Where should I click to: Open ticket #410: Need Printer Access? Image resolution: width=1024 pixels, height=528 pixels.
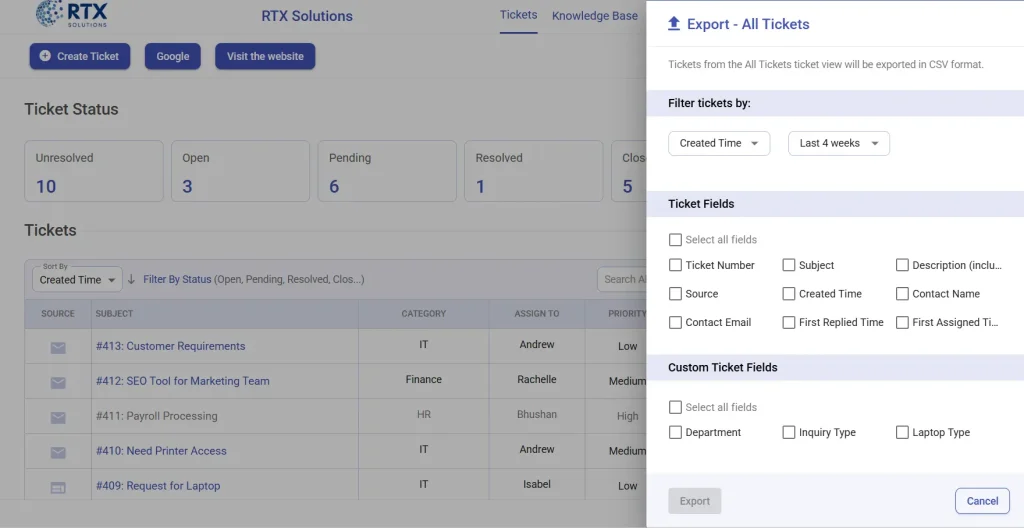161,451
